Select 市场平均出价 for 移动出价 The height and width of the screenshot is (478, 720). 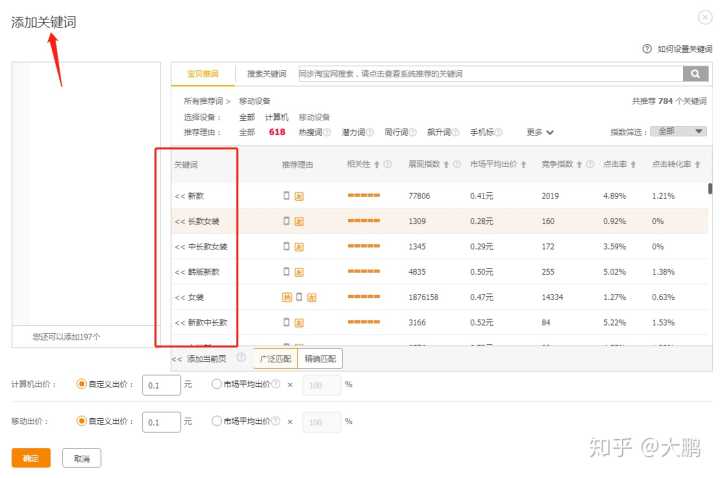[217, 421]
